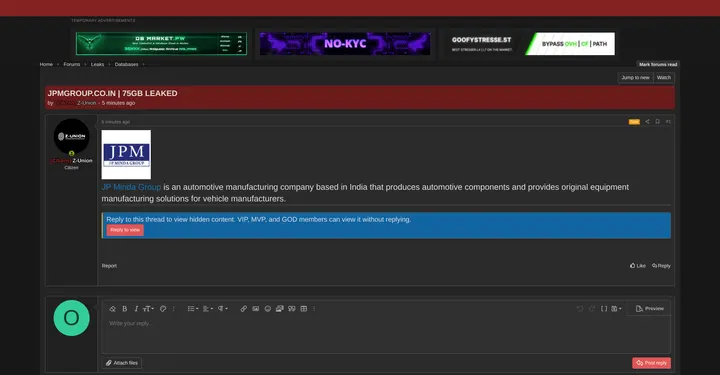Click Mark forums read
The width and height of the screenshot is (720, 375).
(658, 64)
